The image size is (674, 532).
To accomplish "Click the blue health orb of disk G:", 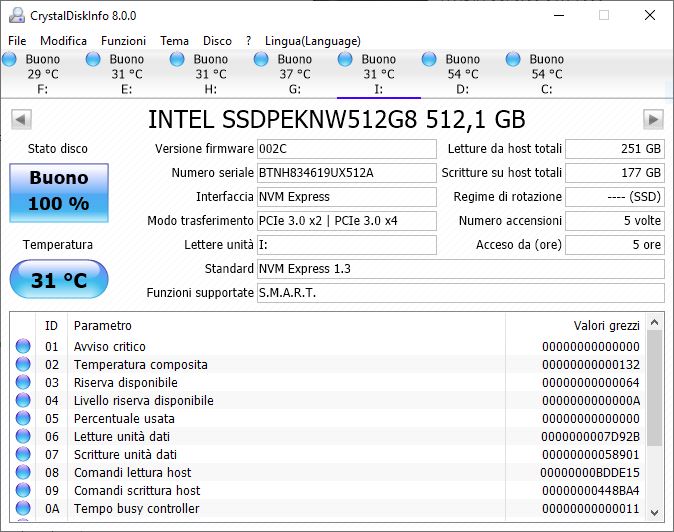I will click(x=261, y=59).
